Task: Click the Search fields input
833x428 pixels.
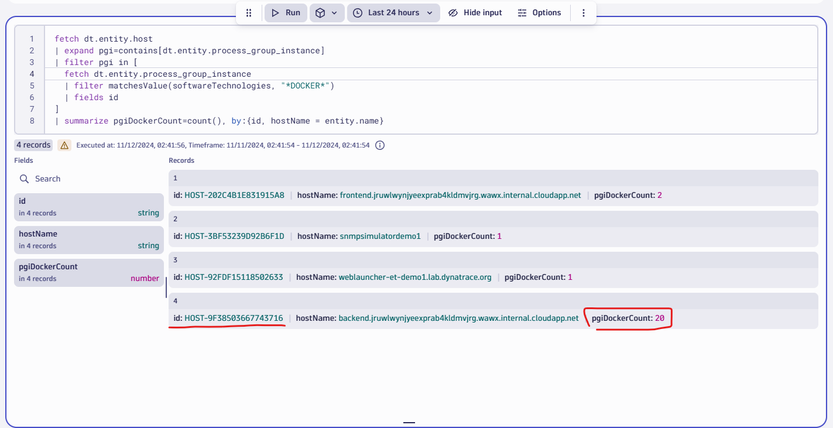Action: [90, 179]
